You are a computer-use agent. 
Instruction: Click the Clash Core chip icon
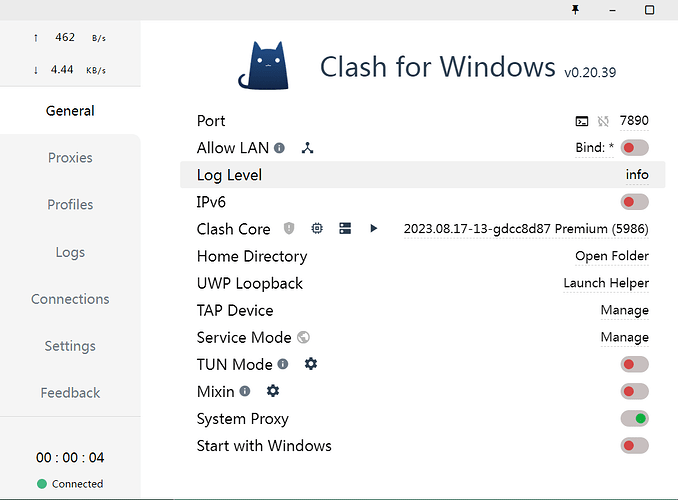click(317, 228)
